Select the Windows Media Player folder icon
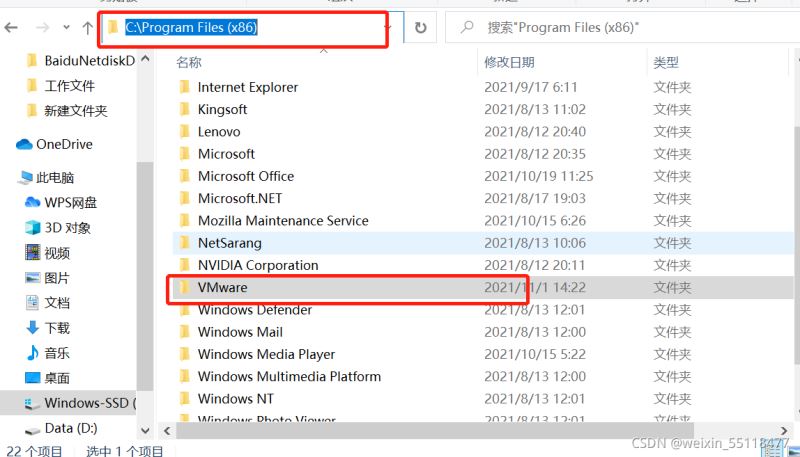Viewport: 800px width, 457px height. [x=185, y=354]
